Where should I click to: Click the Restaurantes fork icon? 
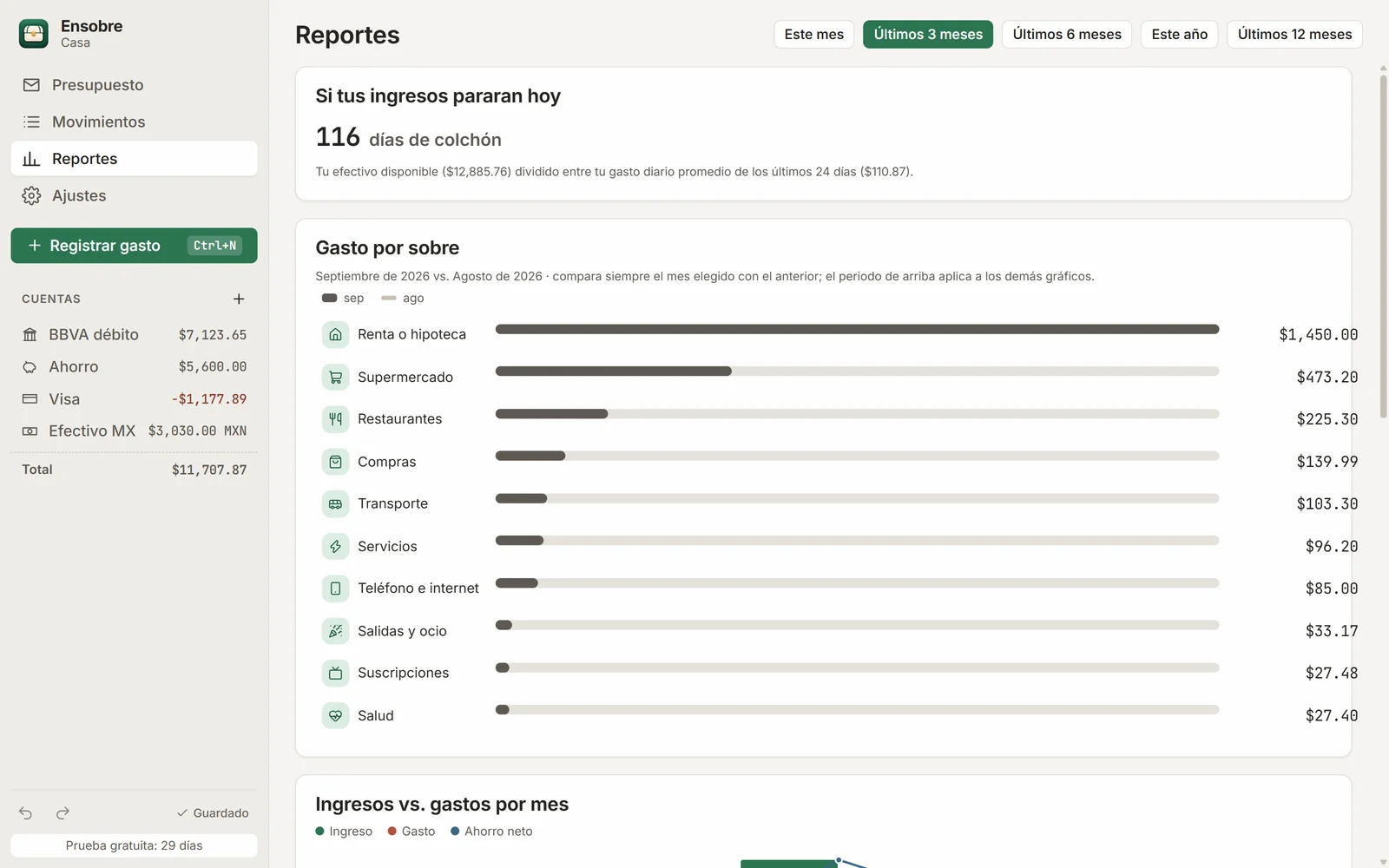335,419
